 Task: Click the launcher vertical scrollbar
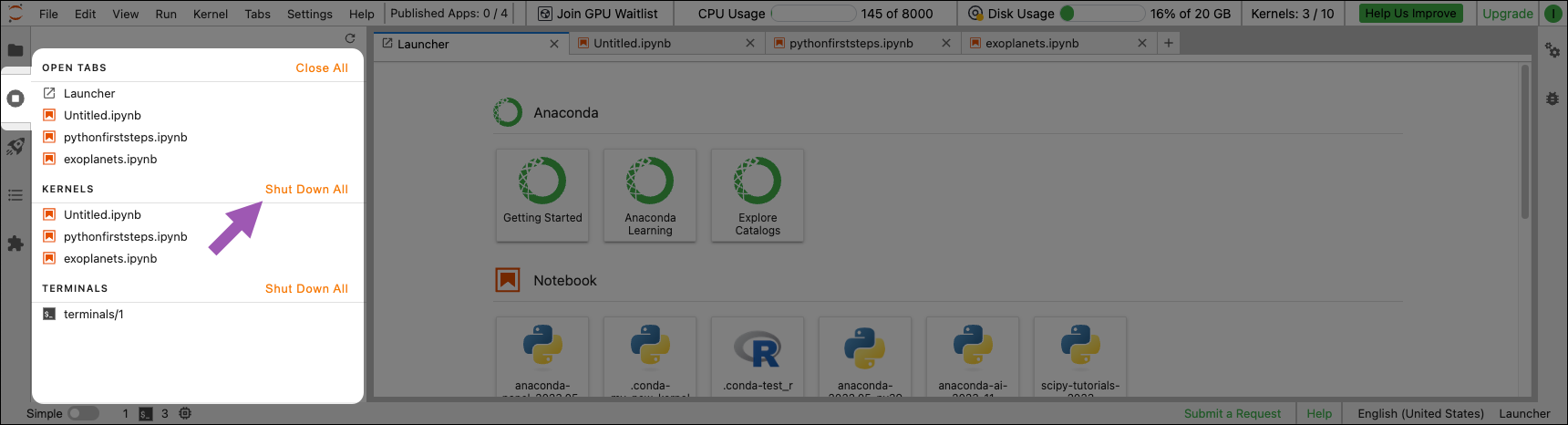1524,141
